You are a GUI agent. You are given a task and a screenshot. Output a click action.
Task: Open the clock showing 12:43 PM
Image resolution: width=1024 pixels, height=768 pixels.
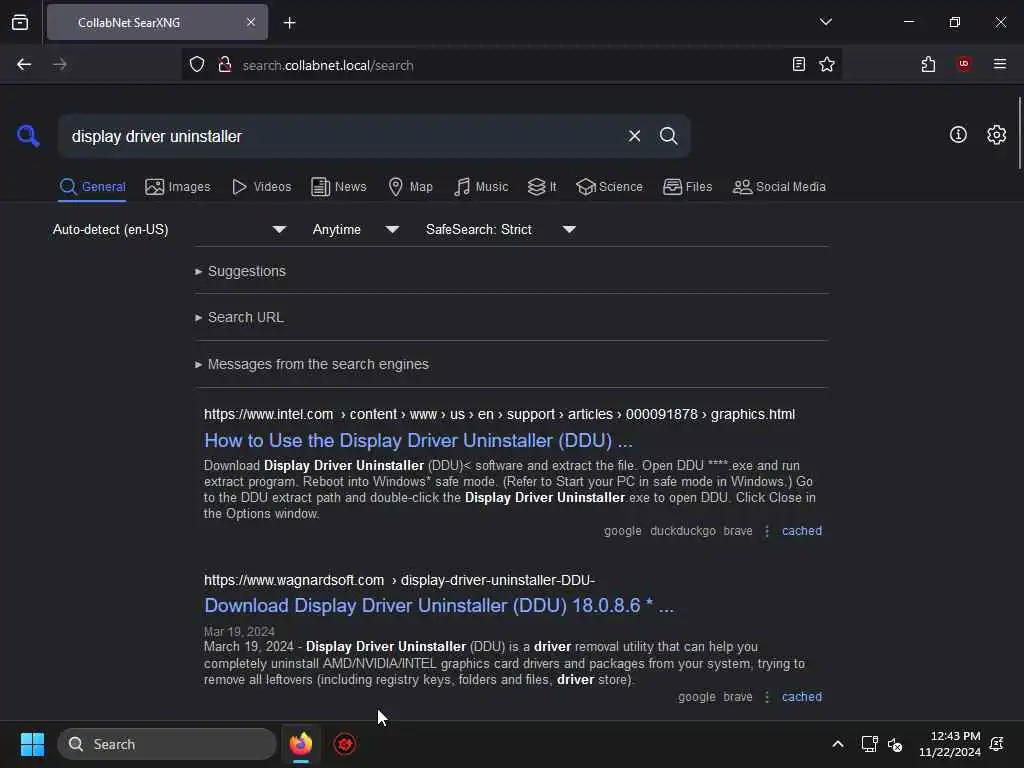pos(950,744)
